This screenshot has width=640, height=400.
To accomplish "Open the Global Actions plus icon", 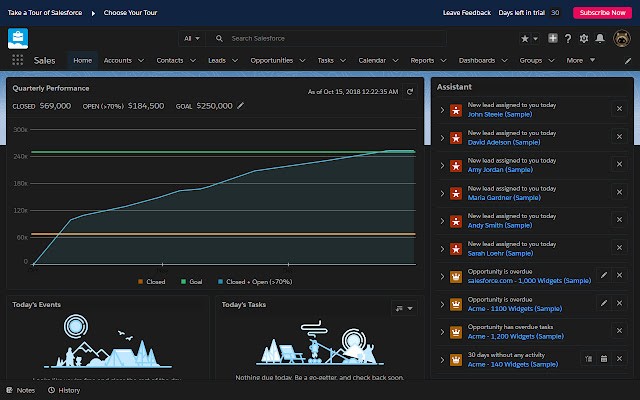I will (x=553, y=38).
